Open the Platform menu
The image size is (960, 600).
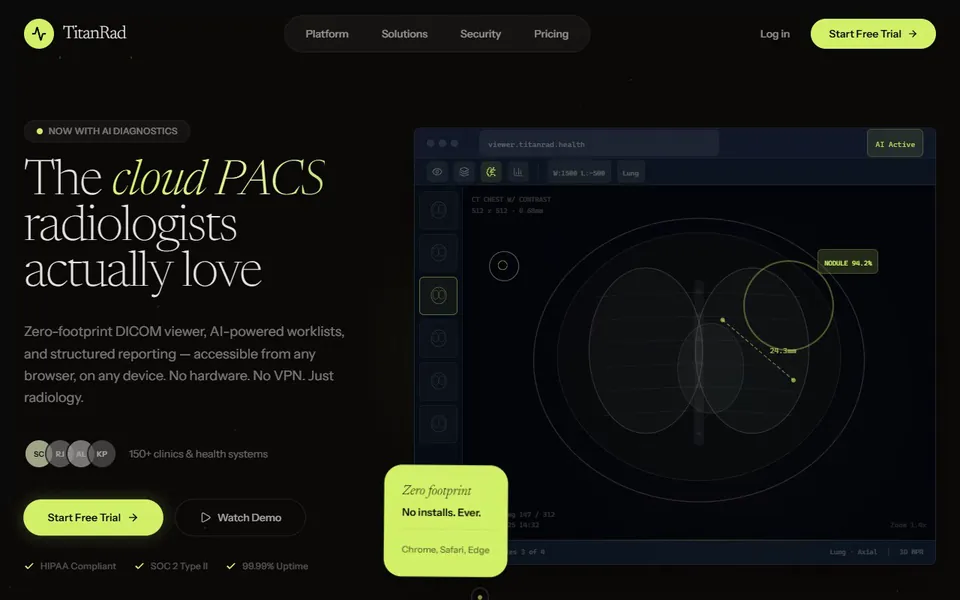[327, 34]
